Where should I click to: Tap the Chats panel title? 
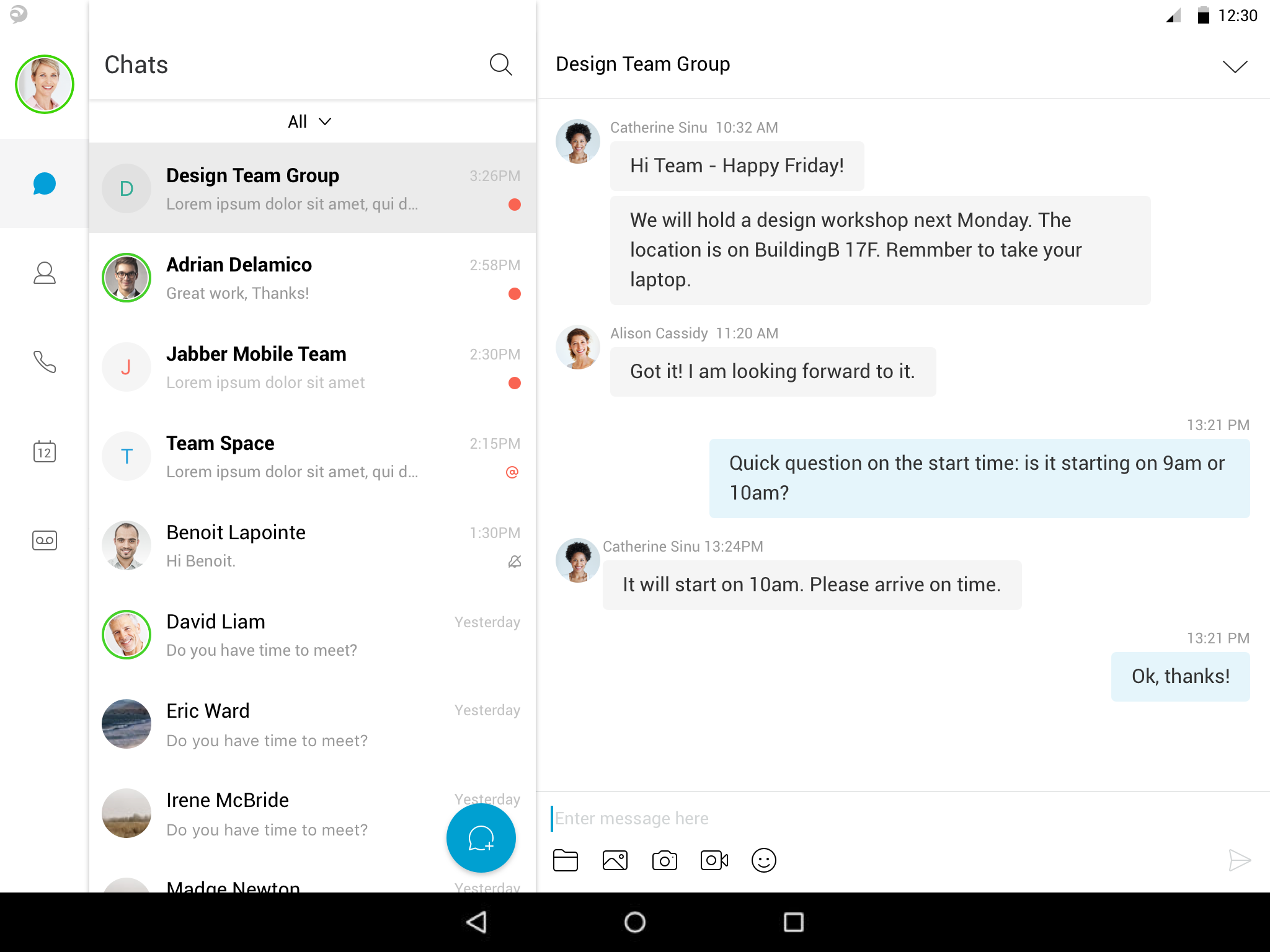pos(136,64)
